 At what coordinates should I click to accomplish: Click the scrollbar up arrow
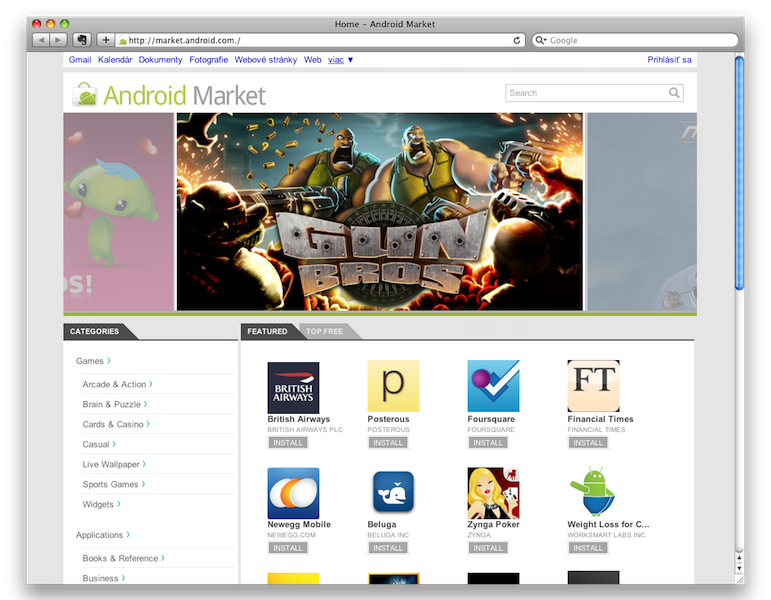point(739,558)
